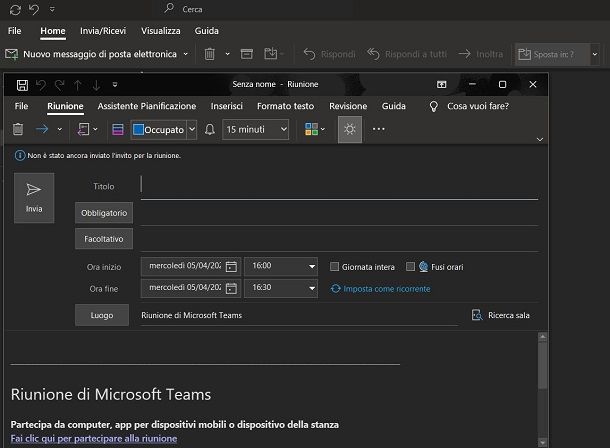Enable the Giornata intera checkbox
Screen dimensions: 610x448
335,267
